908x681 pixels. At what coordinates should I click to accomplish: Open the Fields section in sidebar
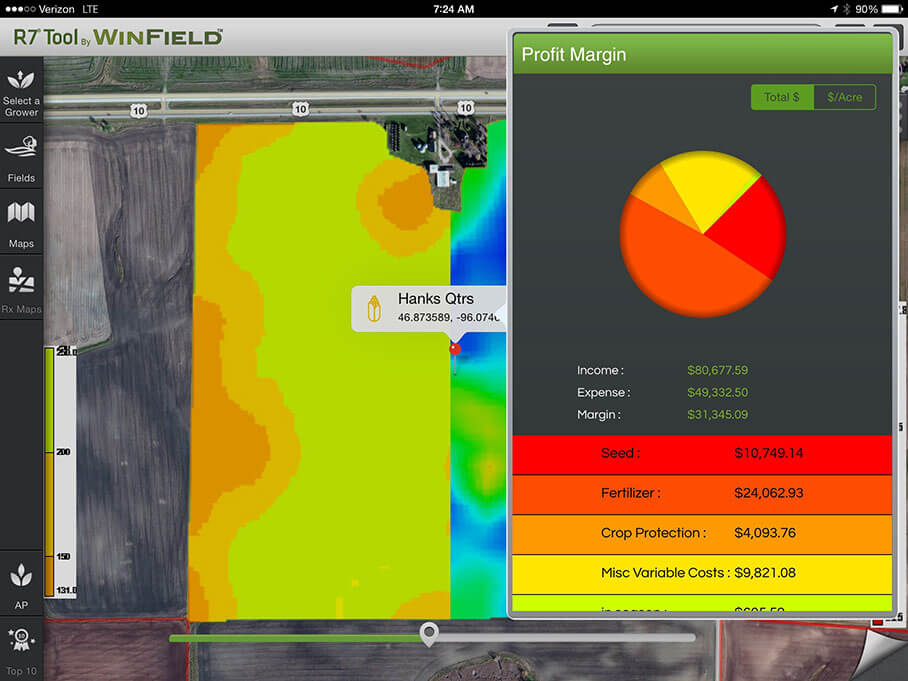pos(21,158)
